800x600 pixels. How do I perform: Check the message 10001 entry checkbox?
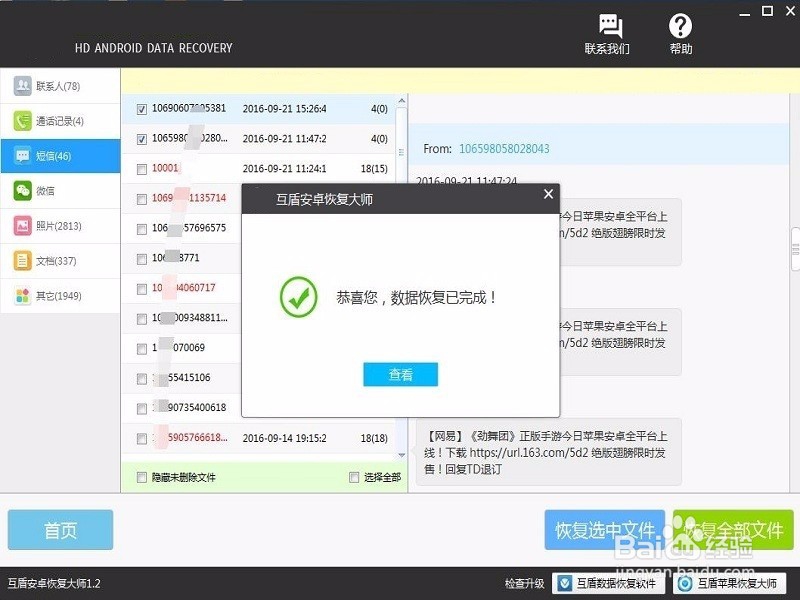click(142, 169)
